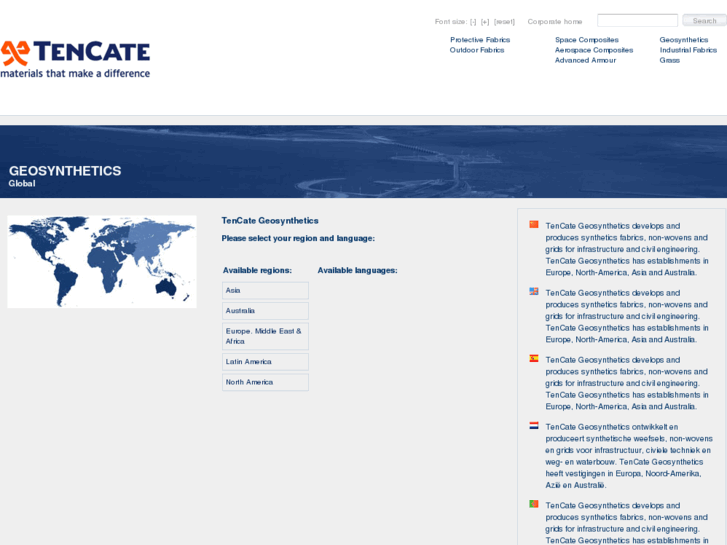Click the Dutch description paragraph text
Viewport: 727px width, 545px height.
point(628,456)
